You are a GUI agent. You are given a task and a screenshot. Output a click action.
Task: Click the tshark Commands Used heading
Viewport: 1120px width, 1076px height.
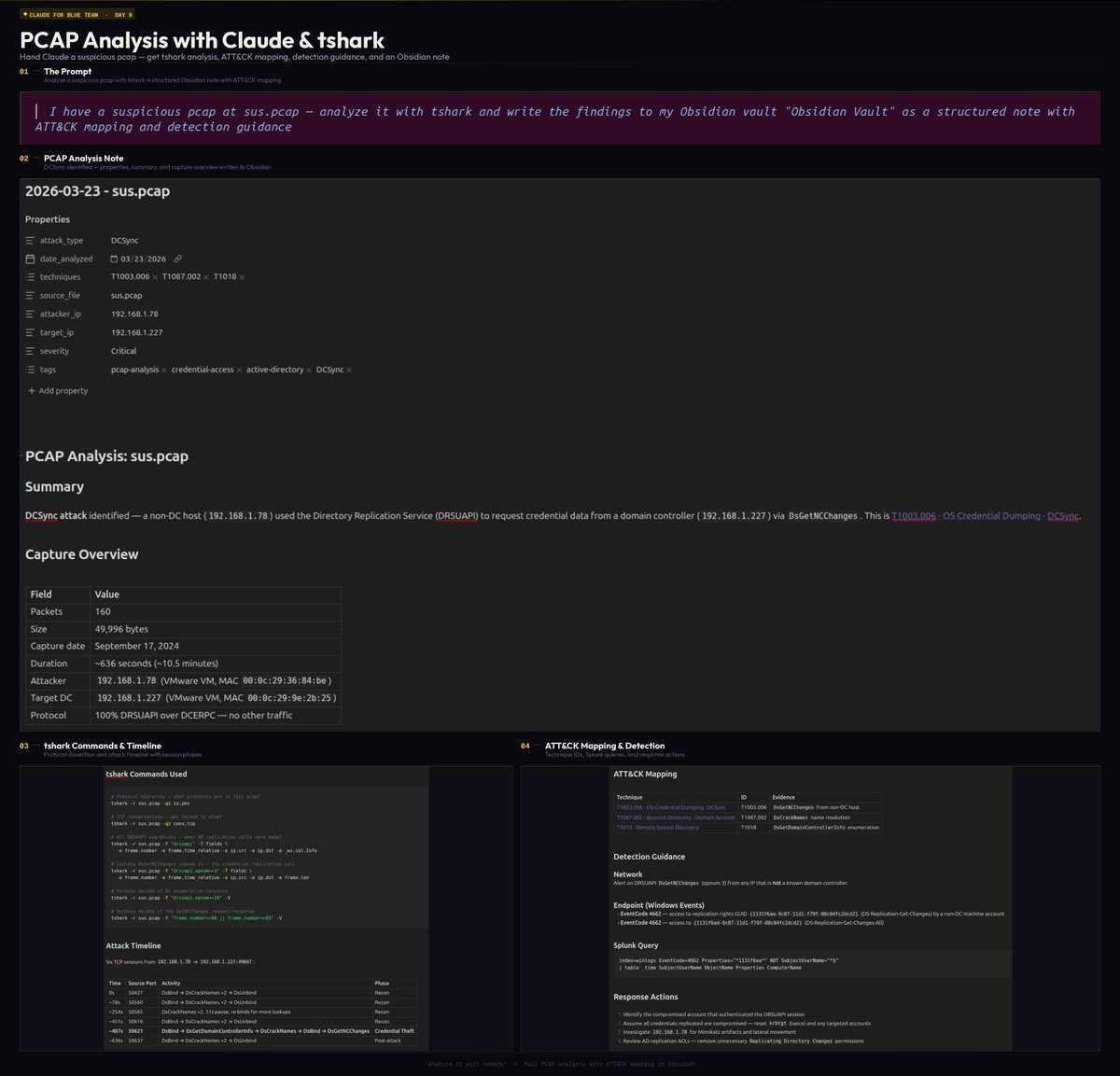[x=146, y=775]
